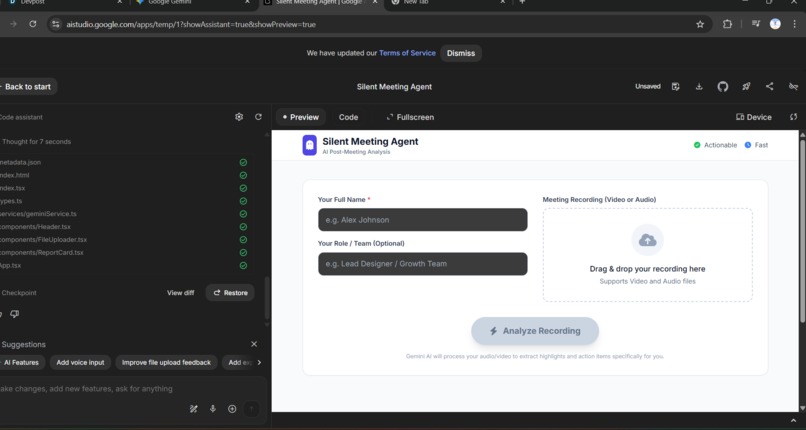Select Improve file upload feedback suggestion
This screenshot has width=806, height=430.
click(167, 363)
